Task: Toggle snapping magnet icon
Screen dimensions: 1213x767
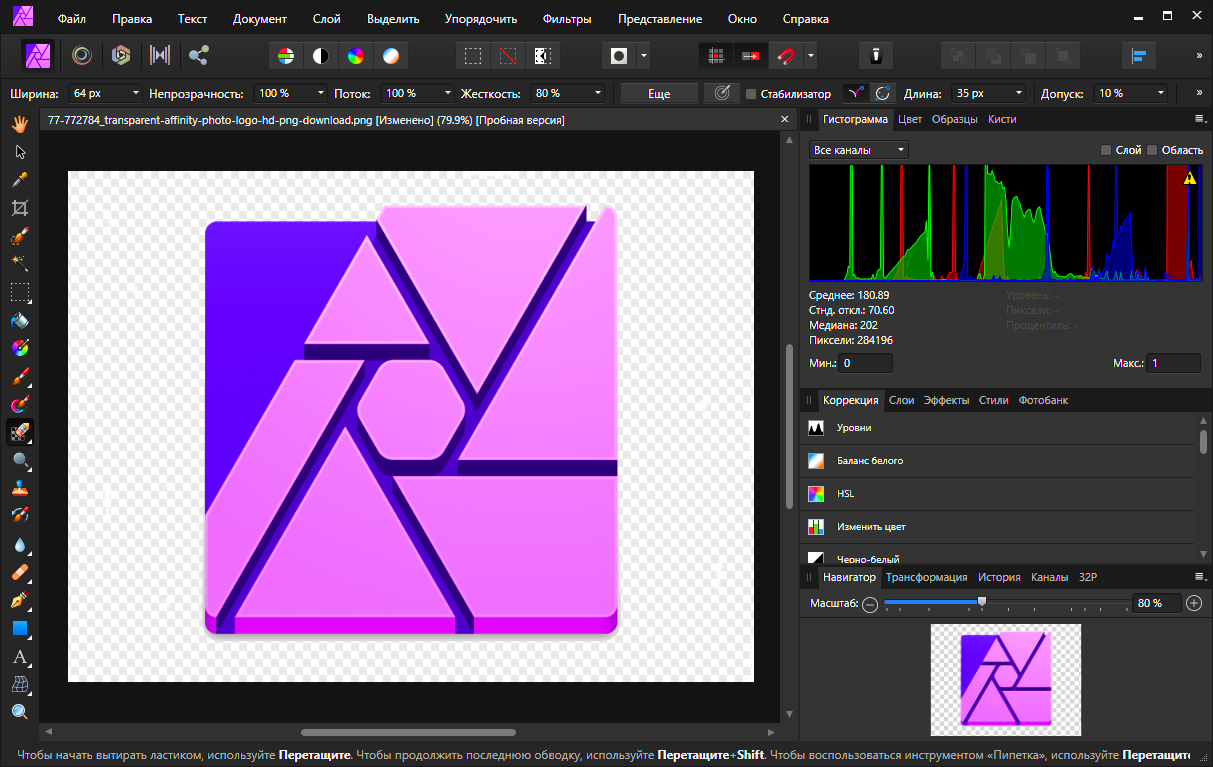Action: tap(785, 56)
